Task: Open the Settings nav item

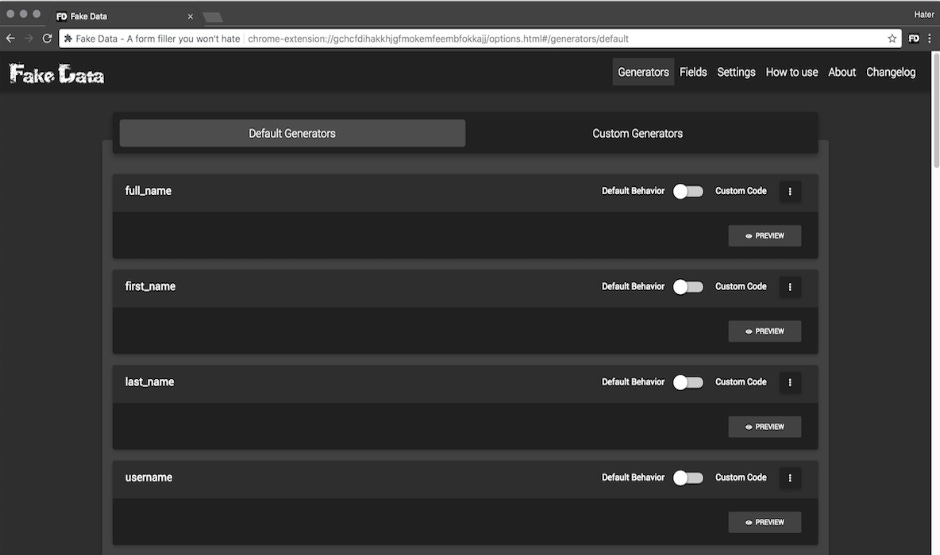Action: [736, 72]
